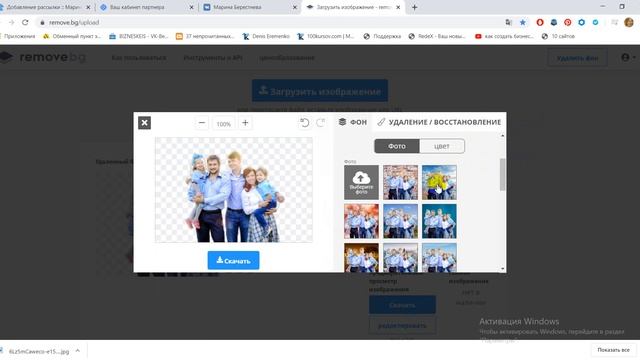The image size is (640, 360).
Task: Go forward in browser history
Action: [11, 22]
